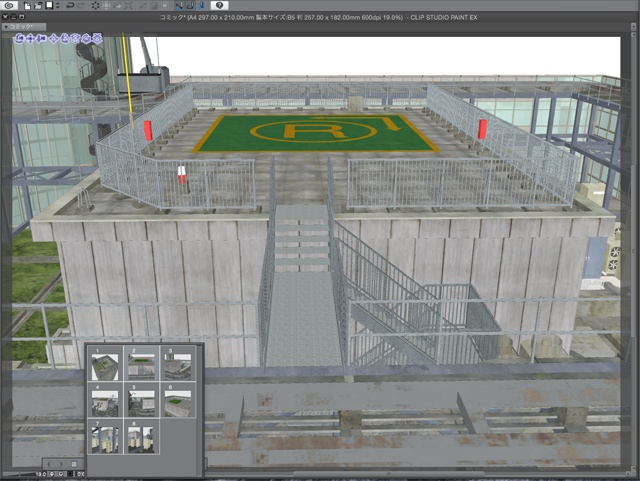
Task: Toggle Snap to Grid
Action: pyautogui.click(x=201, y=5)
